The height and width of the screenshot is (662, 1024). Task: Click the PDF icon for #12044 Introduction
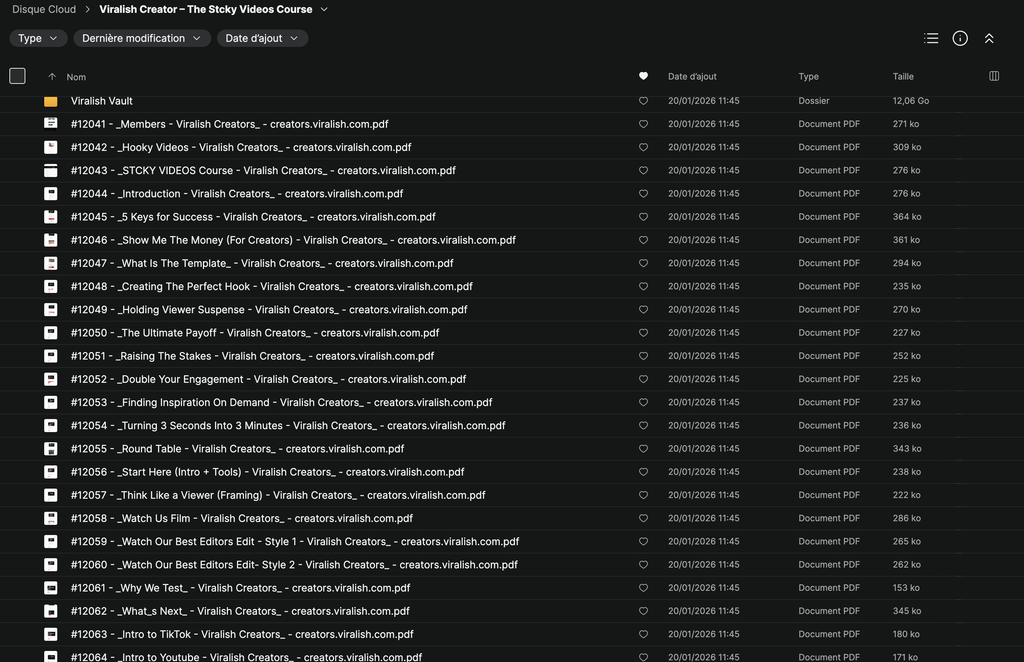coord(50,193)
